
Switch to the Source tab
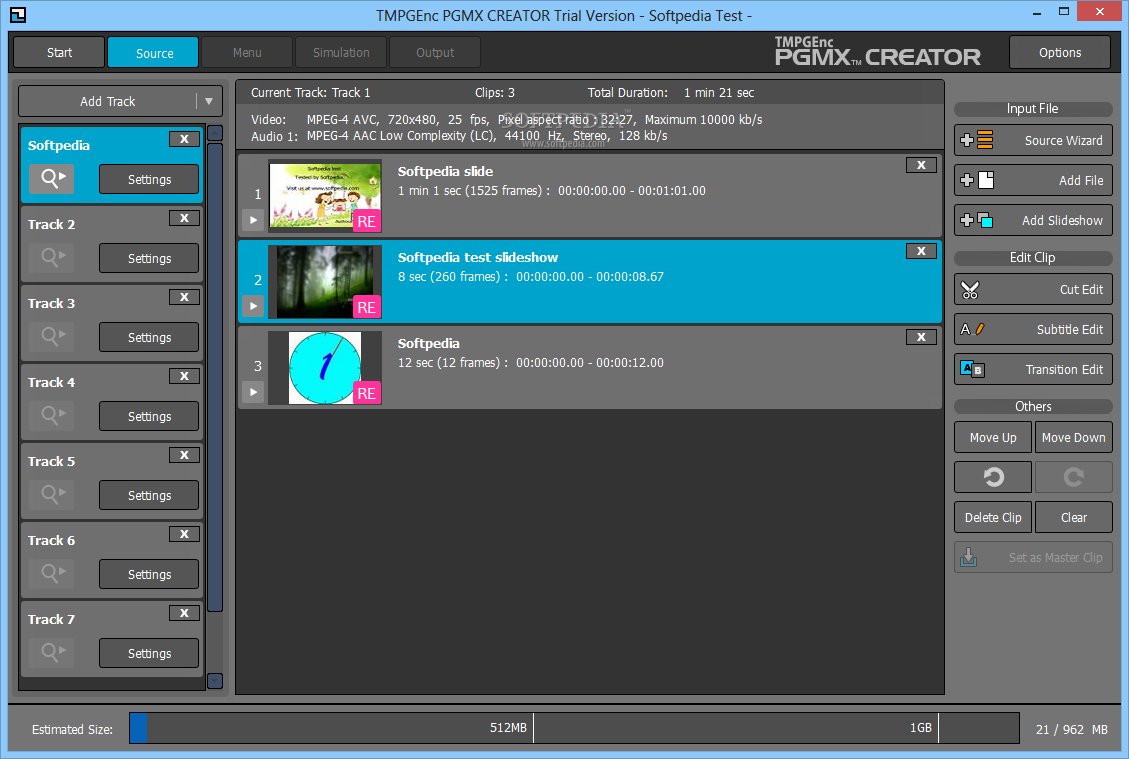point(153,53)
